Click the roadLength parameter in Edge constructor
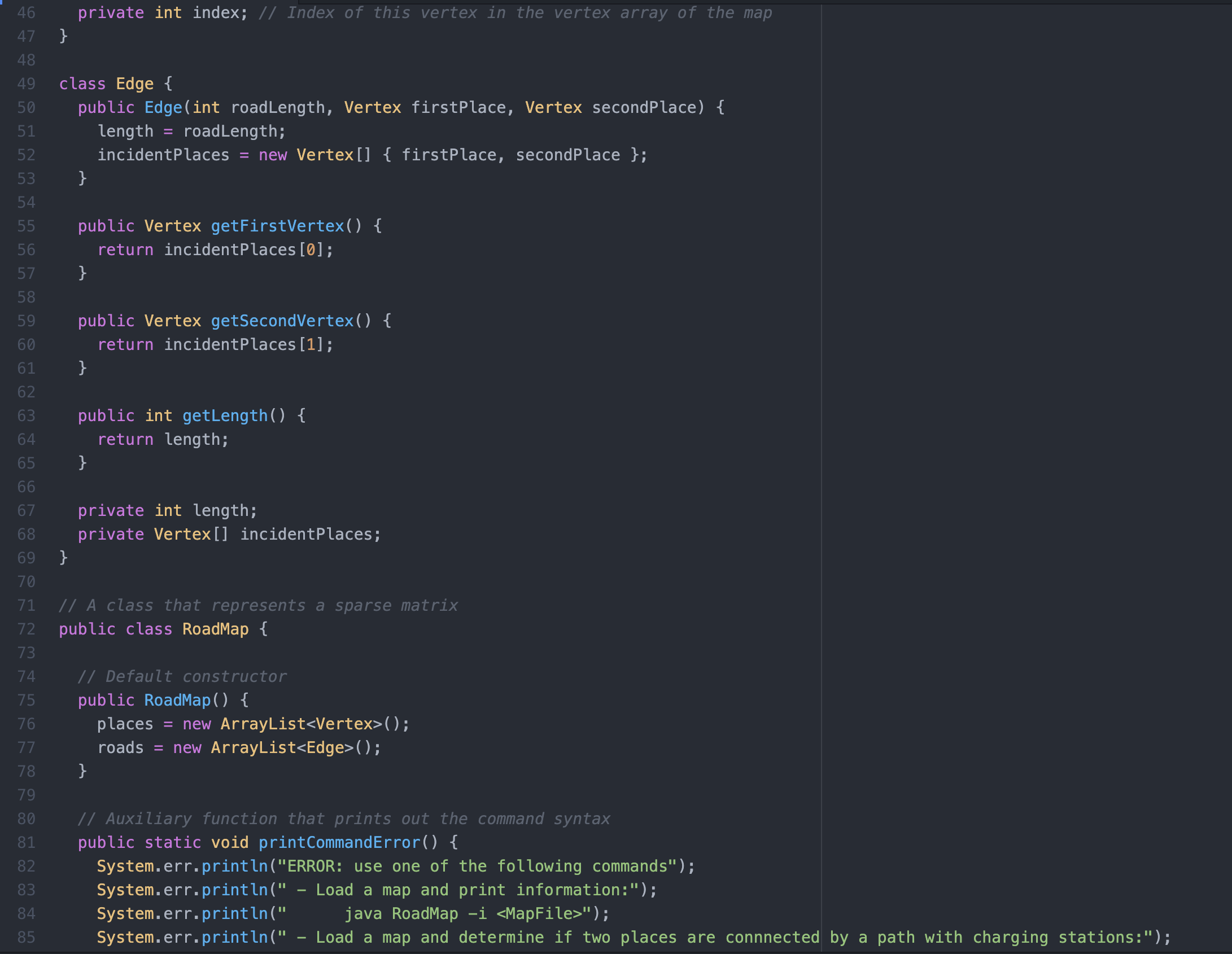The height and width of the screenshot is (954, 1232). (x=277, y=108)
